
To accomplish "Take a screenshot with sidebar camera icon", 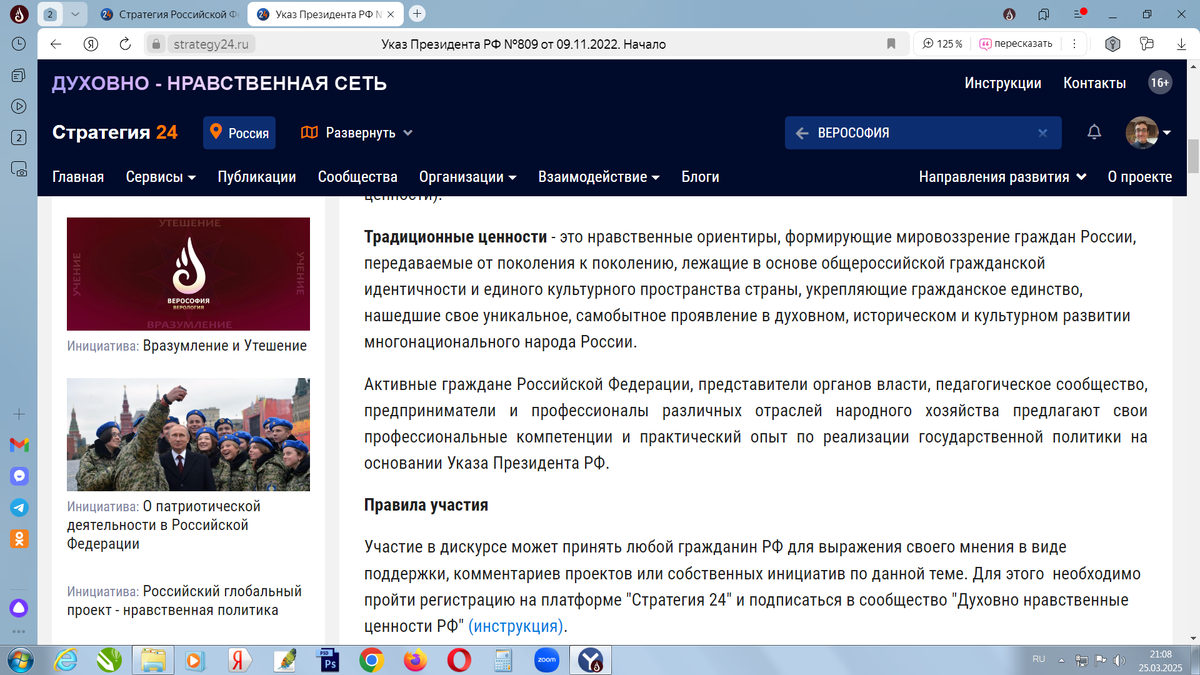I will pyautogui.click(x=19, y=170).
